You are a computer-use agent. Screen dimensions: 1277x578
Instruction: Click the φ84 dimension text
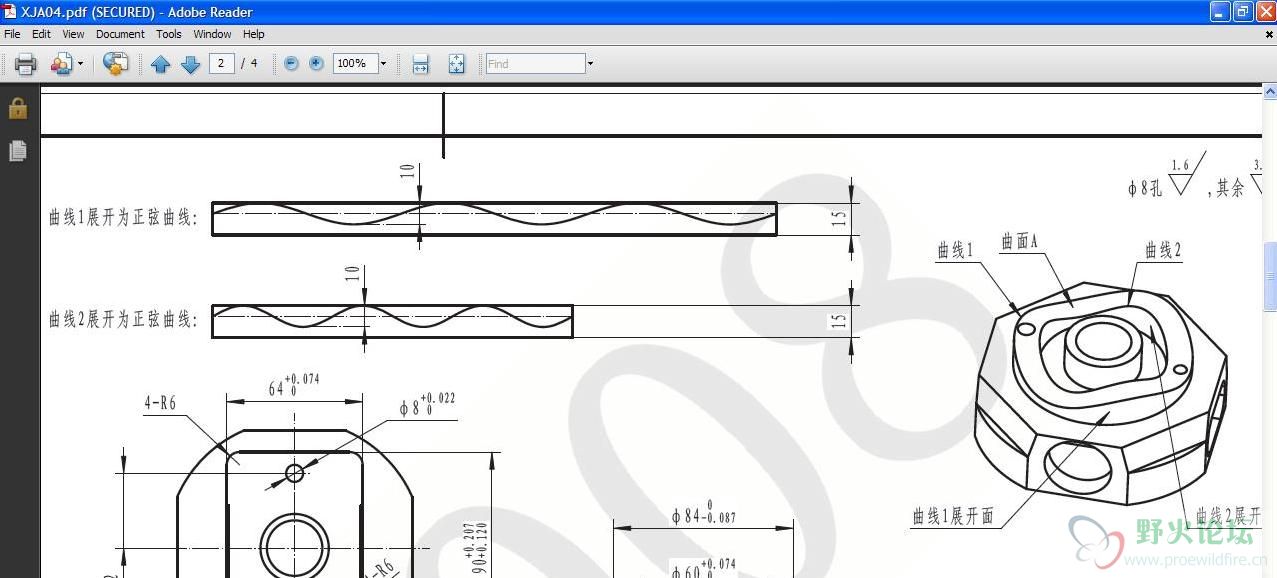705,514
